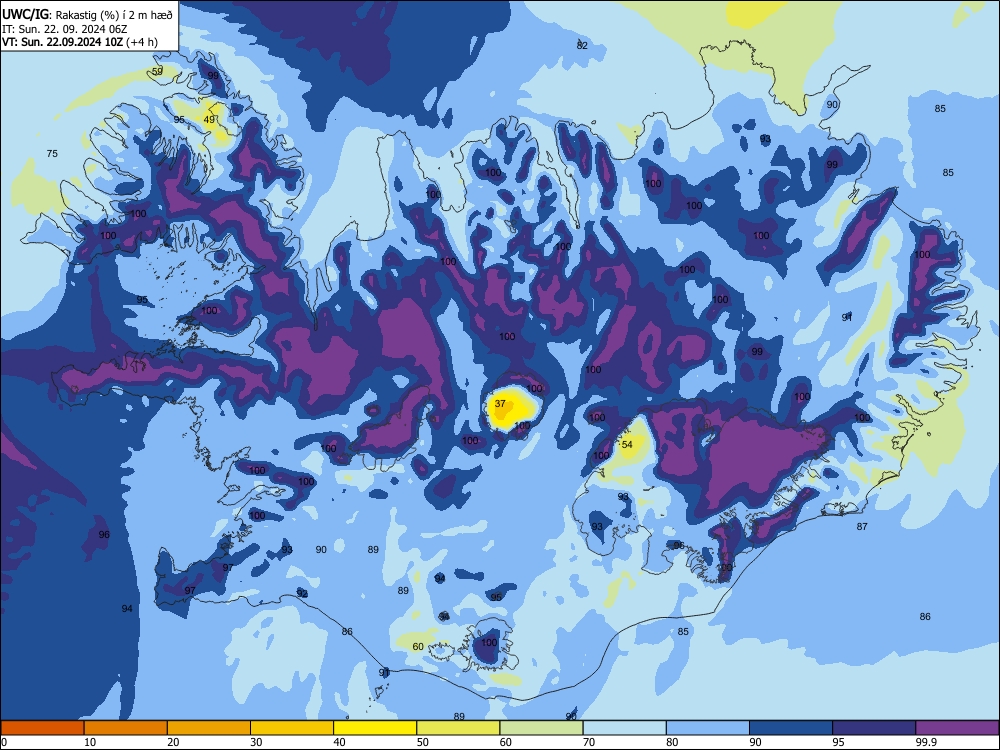Click the bright yellow 40–50 legend swatch
The width and height of the screenshot is (1000, 750).
[375, 728]
